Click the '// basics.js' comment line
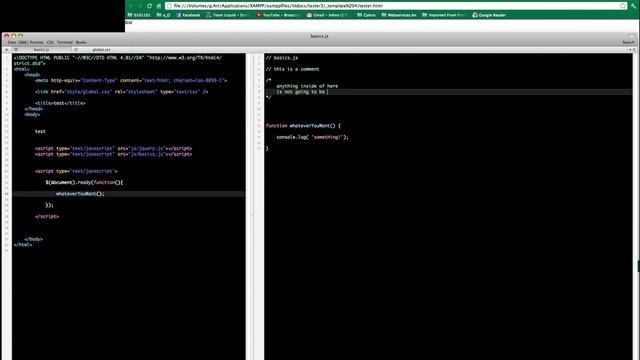The height and width of the screenshot is (360, 640). click(x=282, y=58)
